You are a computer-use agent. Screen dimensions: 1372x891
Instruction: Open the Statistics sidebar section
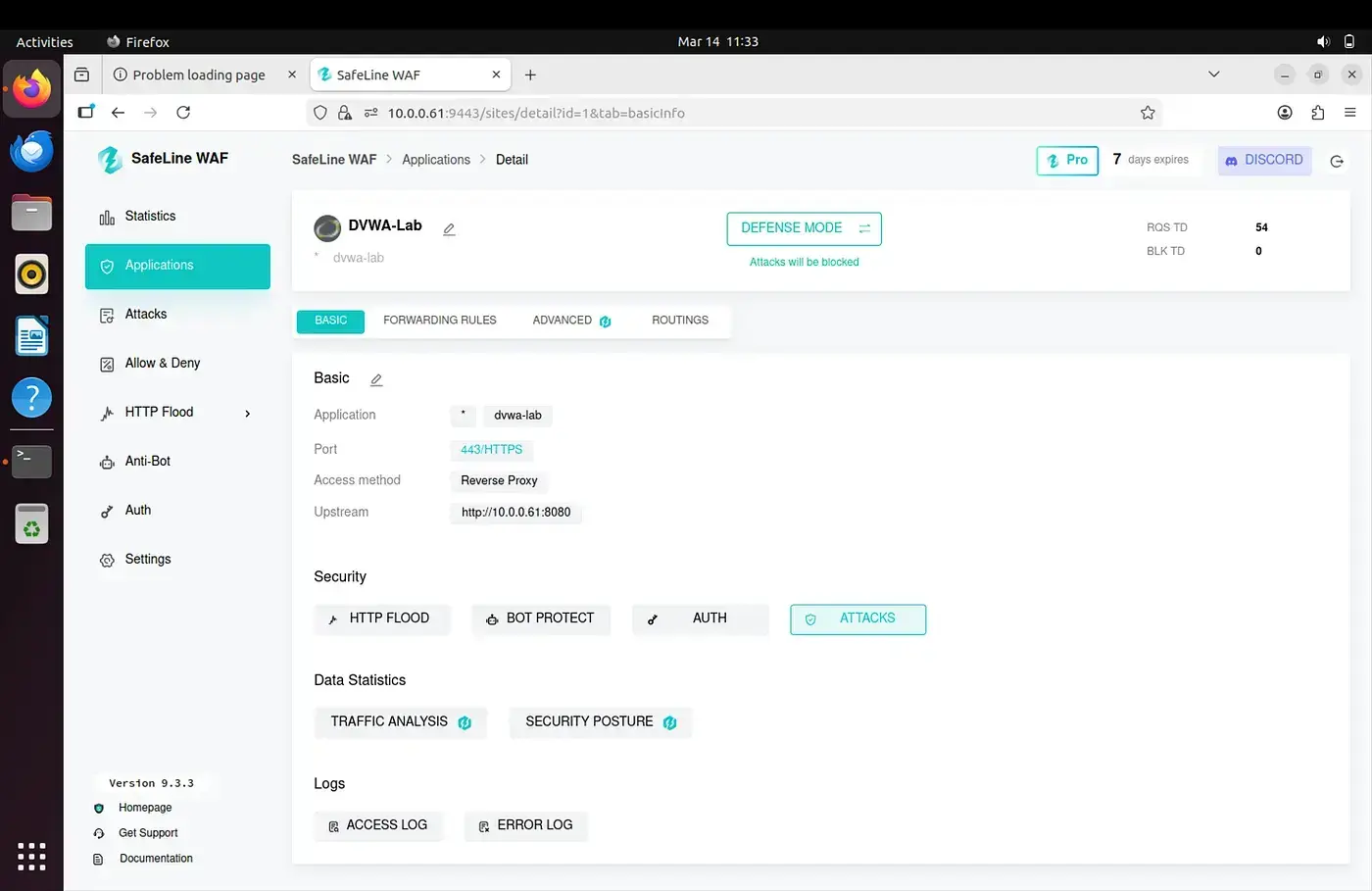177,217
